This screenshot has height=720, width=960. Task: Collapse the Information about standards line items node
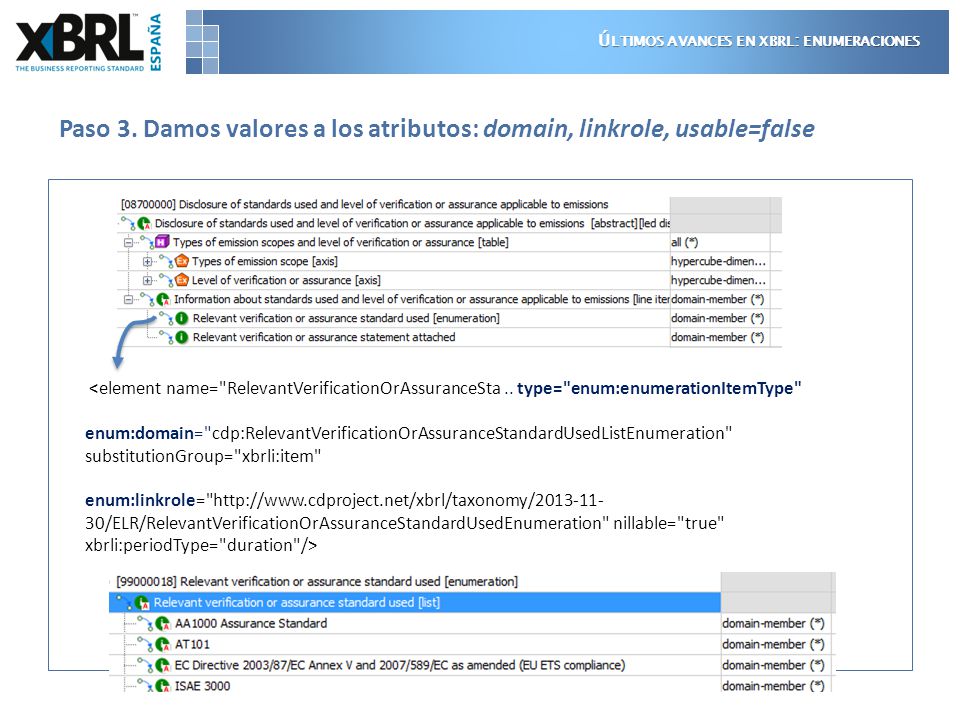pos(128,299)
